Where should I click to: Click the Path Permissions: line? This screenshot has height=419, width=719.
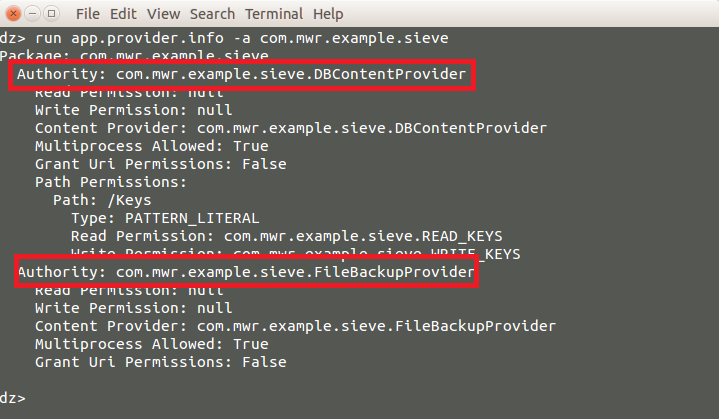[x=111, y=182]
